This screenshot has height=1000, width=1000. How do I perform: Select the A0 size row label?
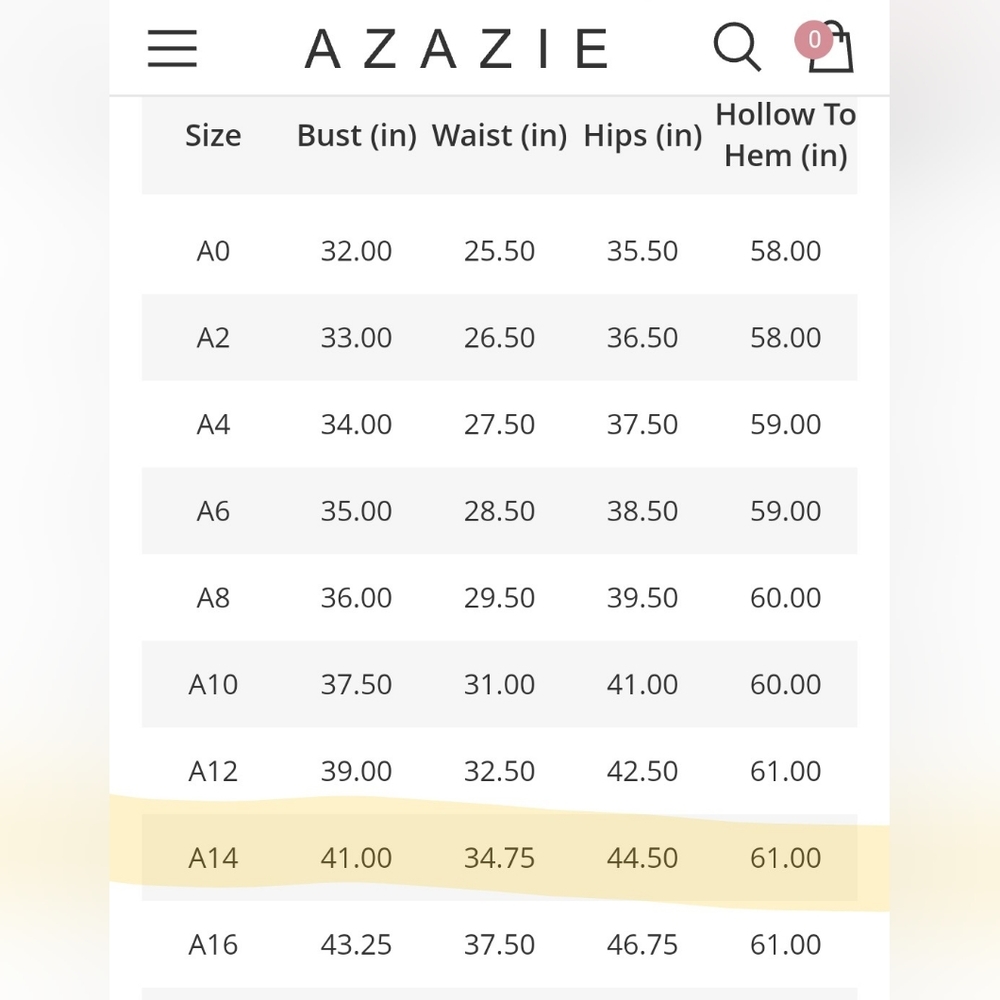pos(213,251)
